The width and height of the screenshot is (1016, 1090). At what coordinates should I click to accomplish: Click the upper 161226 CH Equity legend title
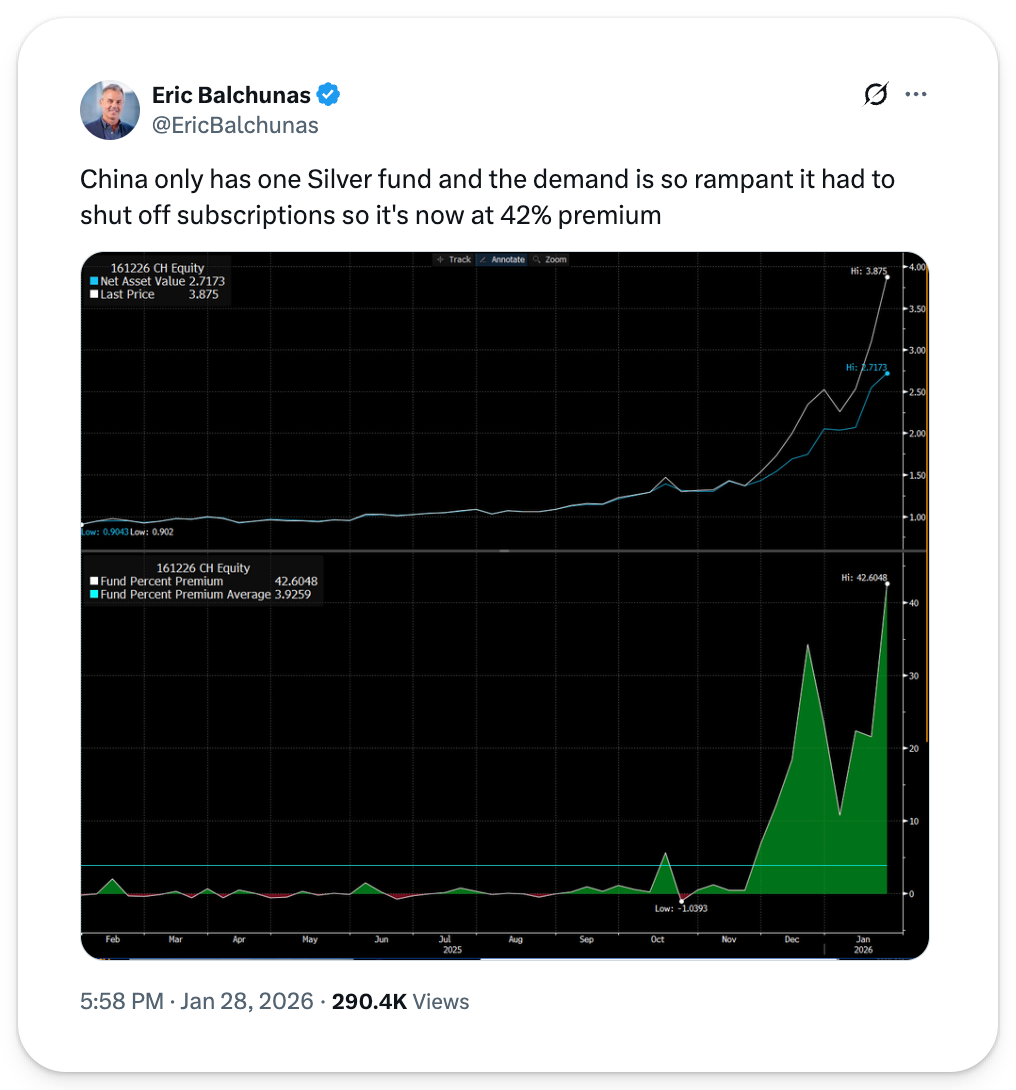pyautogui.click(x=160, y=268)
